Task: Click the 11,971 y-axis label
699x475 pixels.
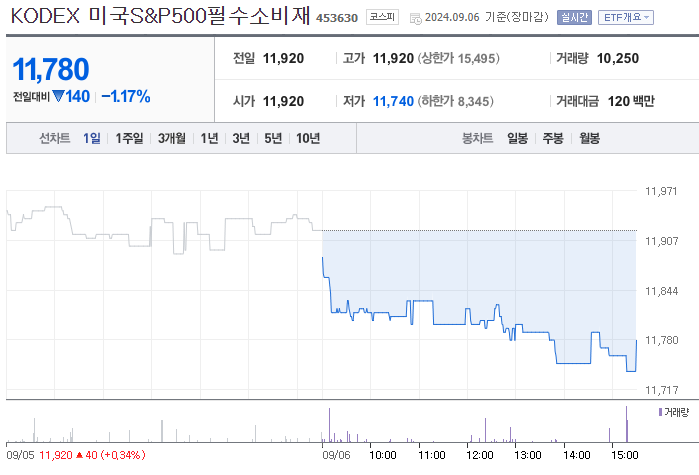Action: tap(661, 191)
